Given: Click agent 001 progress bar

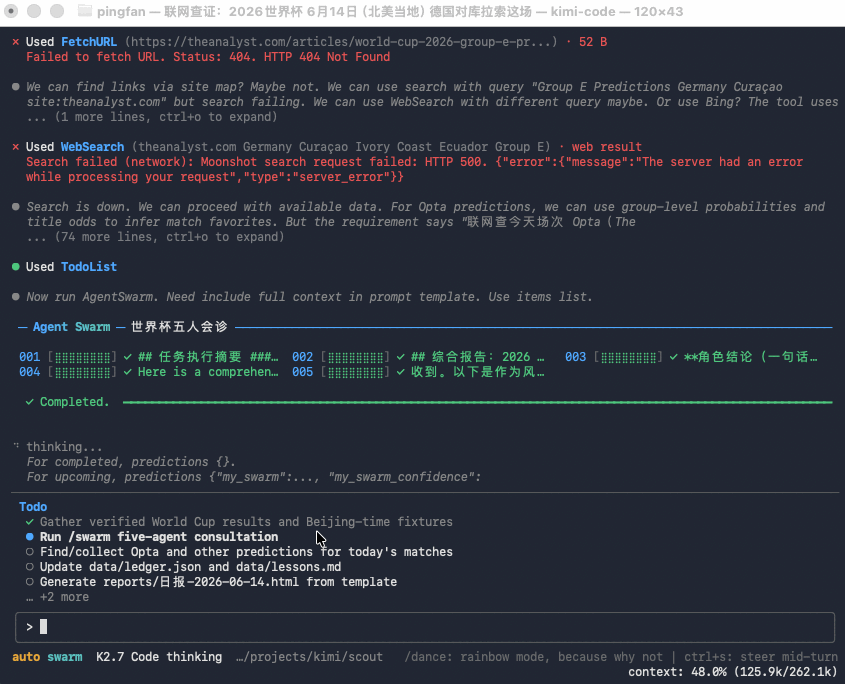Looking at the screenshot, I should (x=82, y=357).
